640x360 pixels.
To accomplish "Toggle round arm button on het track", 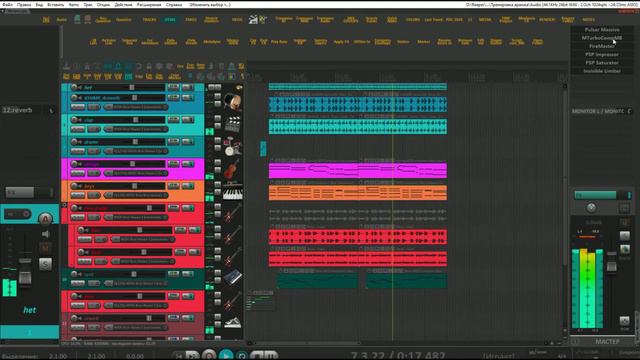I will pos(74,87).
